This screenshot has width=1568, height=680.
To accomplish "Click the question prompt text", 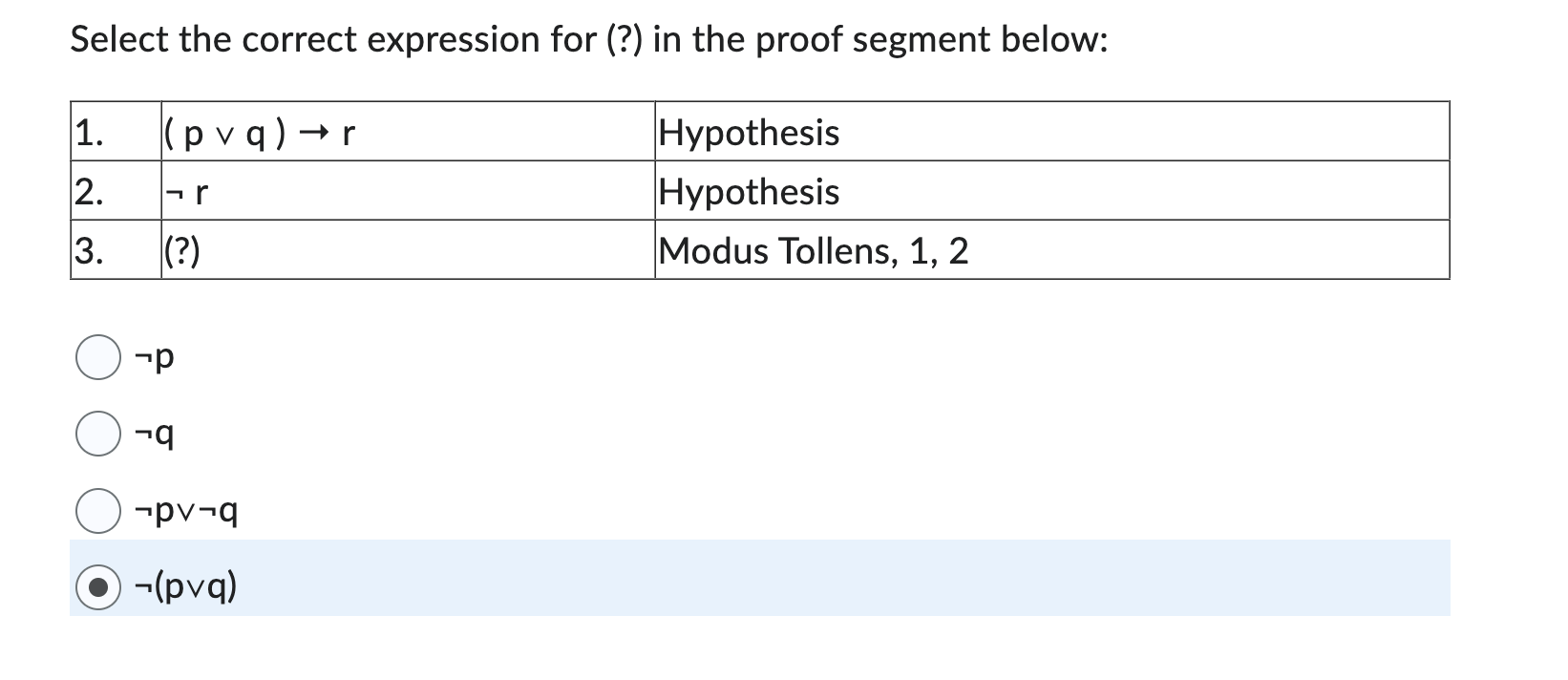I will [587, 38].
